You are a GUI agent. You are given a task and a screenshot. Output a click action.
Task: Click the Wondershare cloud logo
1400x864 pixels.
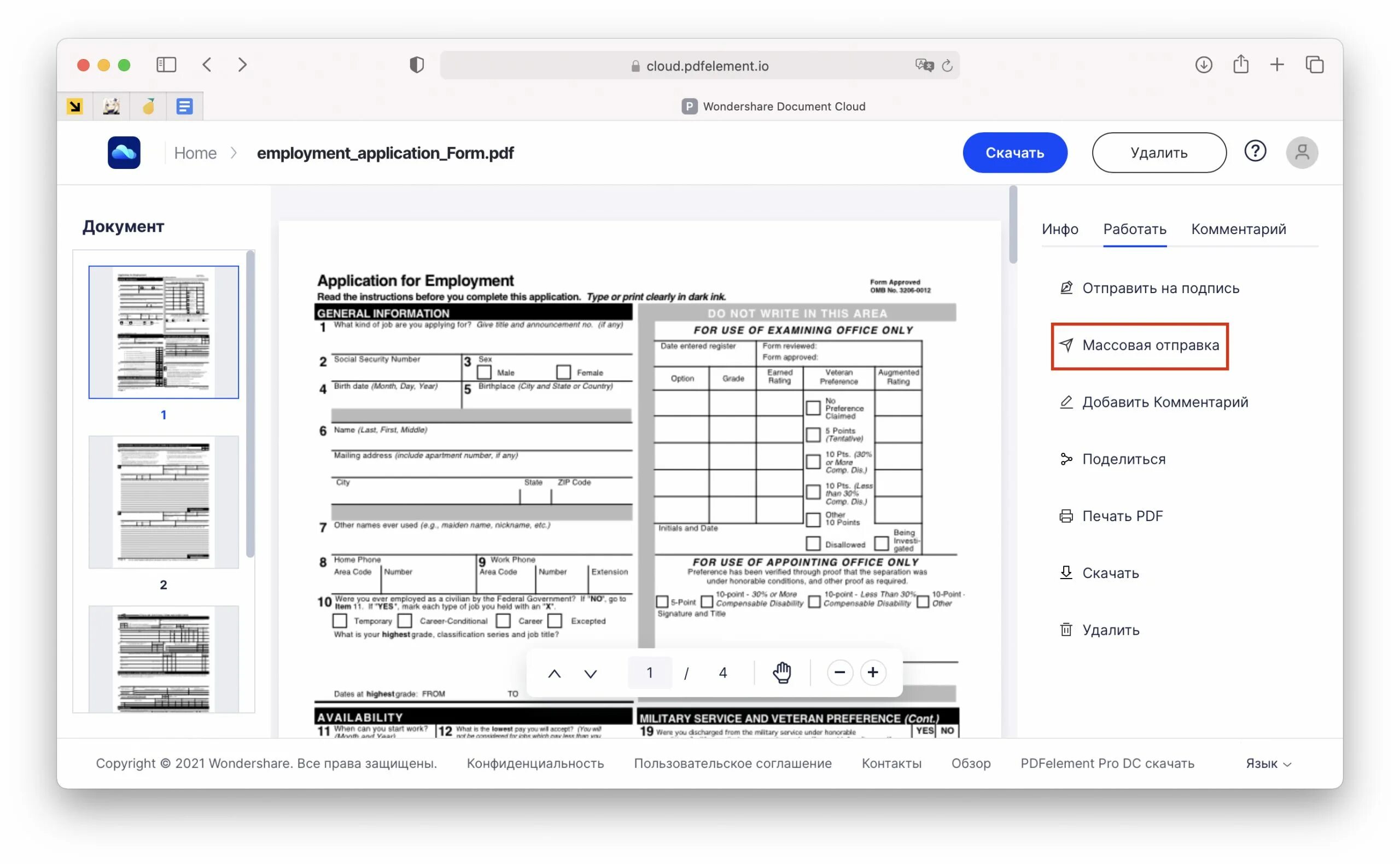click(x=124, y=153)
